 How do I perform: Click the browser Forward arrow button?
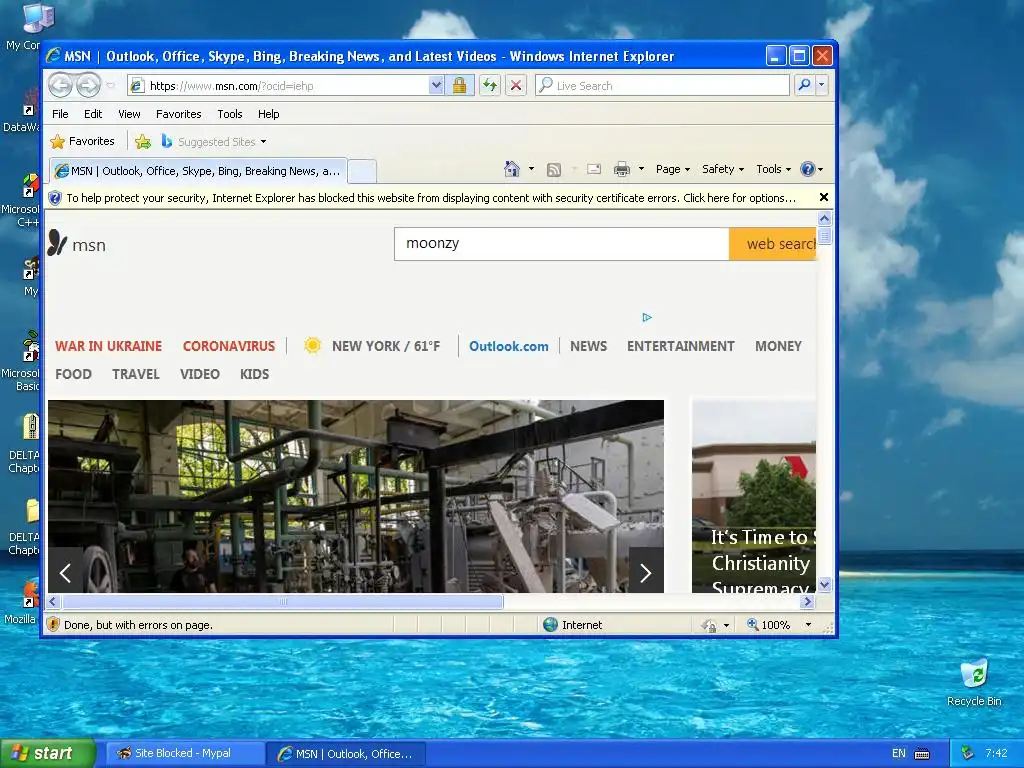coord(88,85)
